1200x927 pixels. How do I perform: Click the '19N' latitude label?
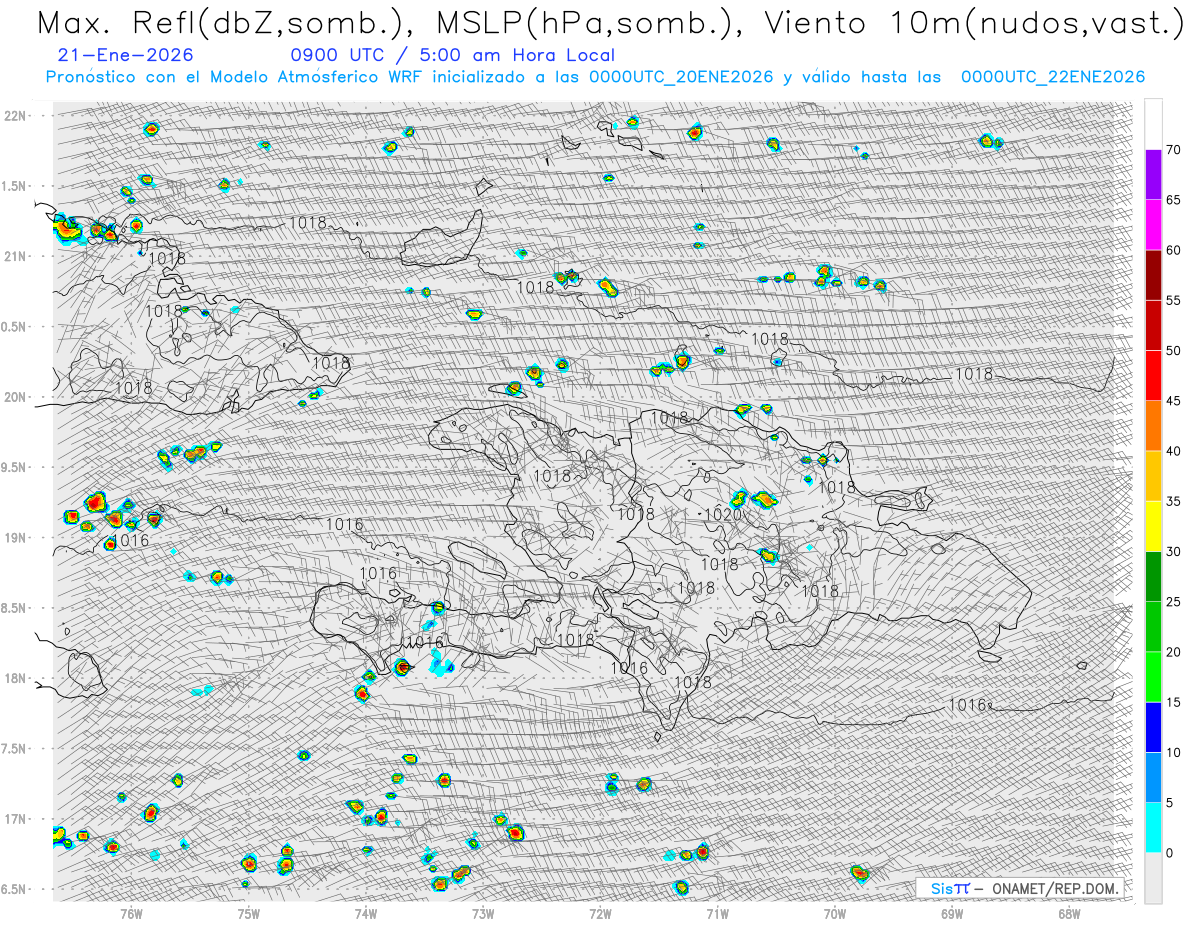click(x=14, y=538)
